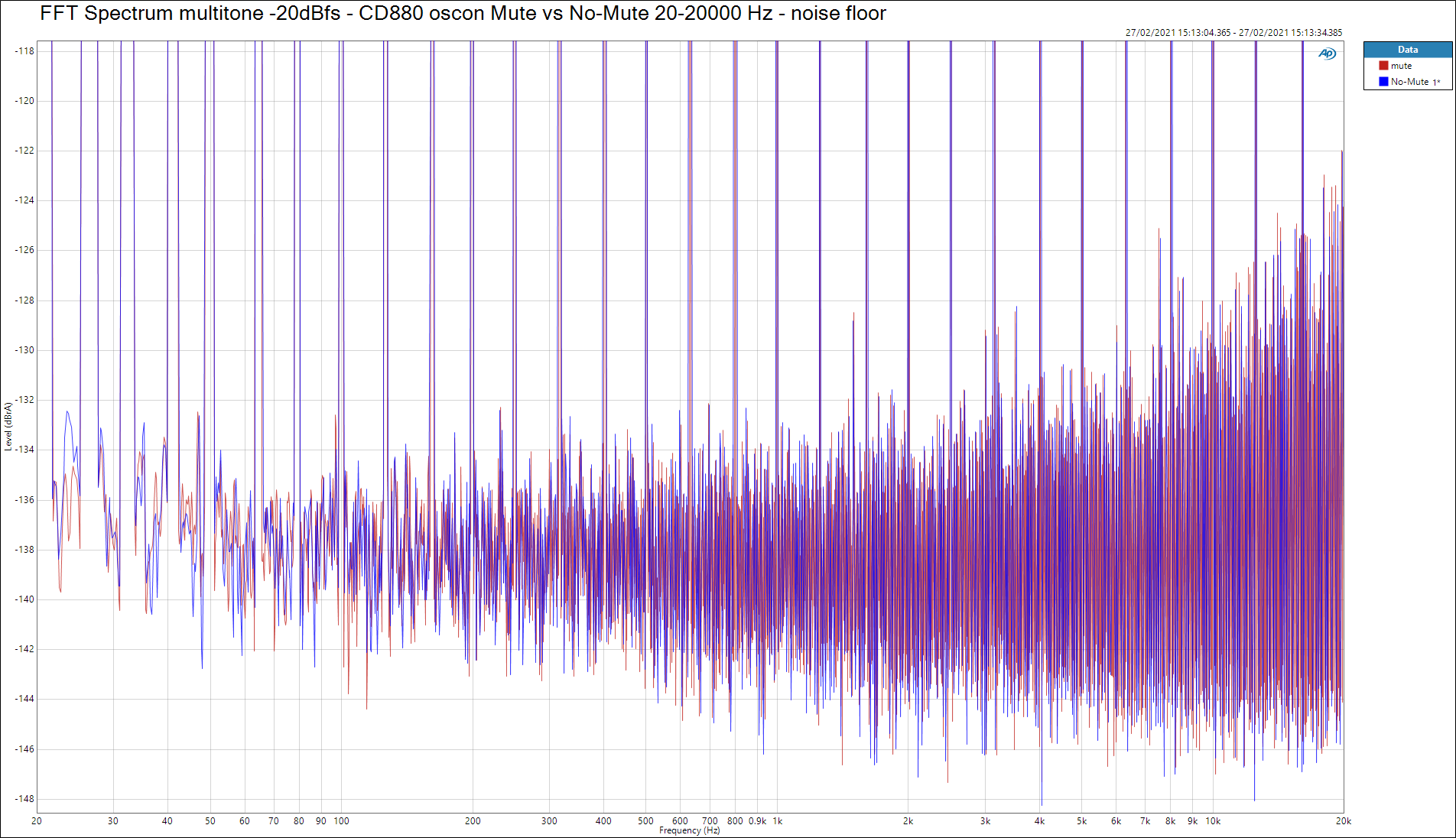Select the 'No-Mute 1*' trace label in the legend
The image size is (1456, 838).
point(1415,82)
